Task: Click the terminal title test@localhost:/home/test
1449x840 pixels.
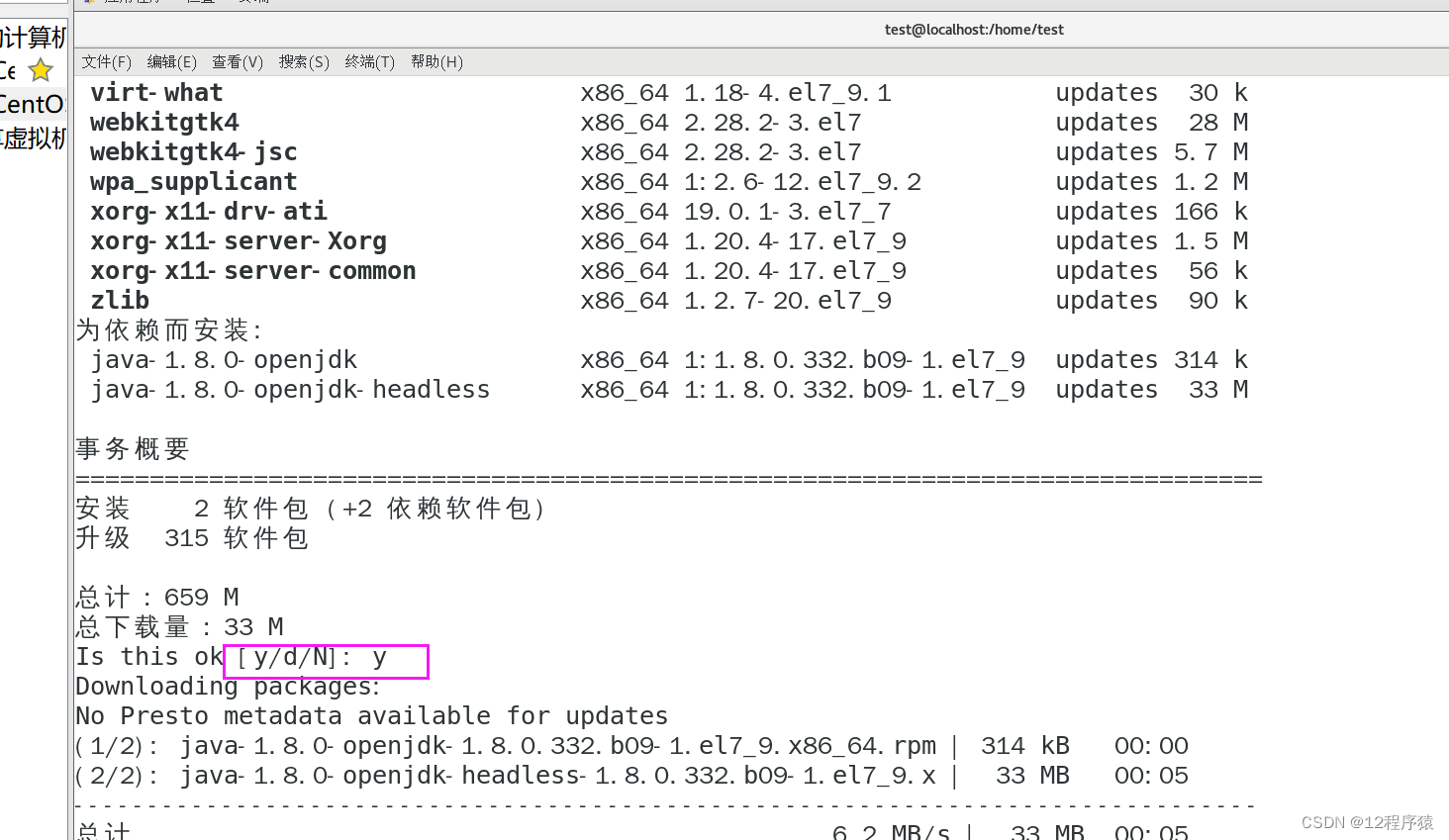Action: 974,30
